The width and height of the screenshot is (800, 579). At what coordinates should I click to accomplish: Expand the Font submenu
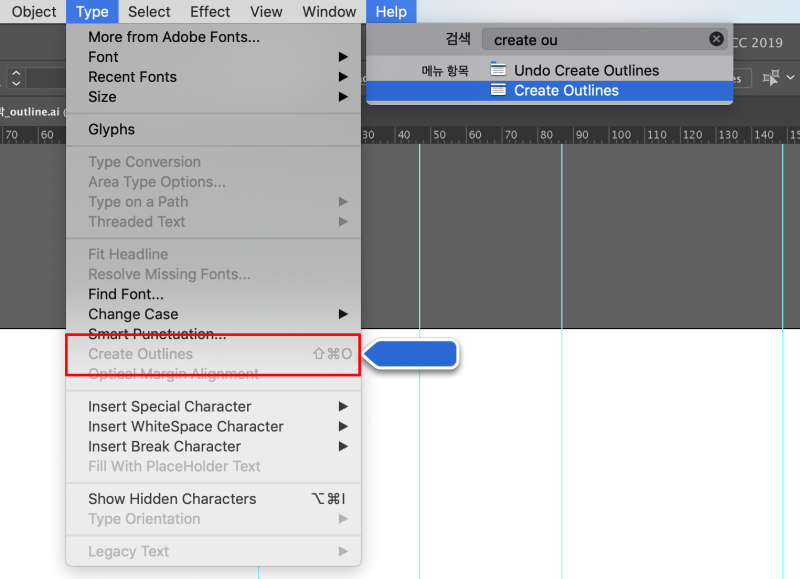213,57
